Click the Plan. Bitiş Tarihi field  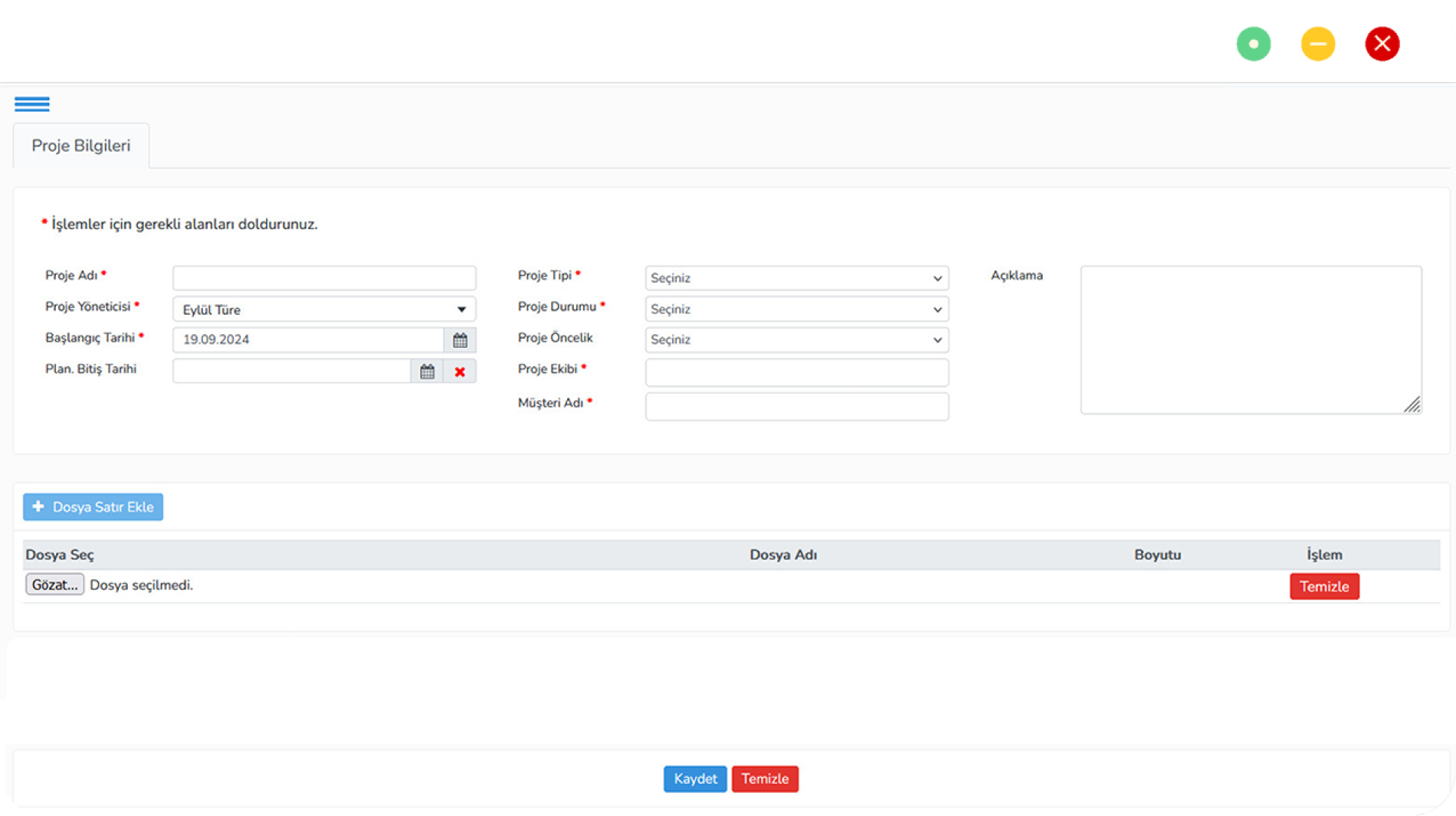[292, 371]
